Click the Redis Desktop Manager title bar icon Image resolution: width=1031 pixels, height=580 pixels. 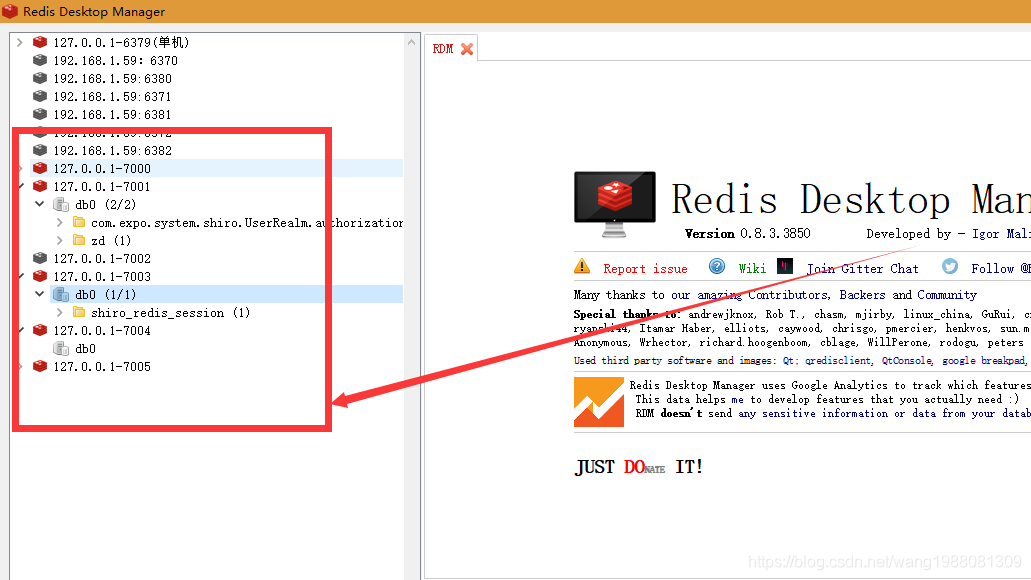[x=10, y=11]
